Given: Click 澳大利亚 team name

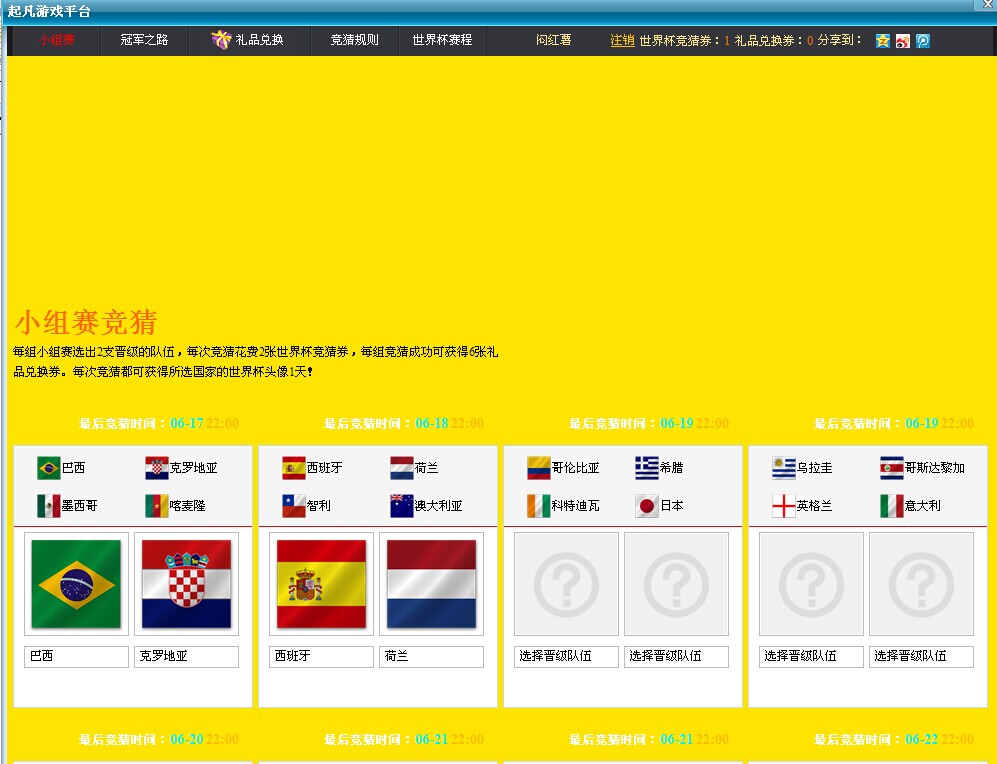Looking at the screenshot, I should (x=439, y=506).
